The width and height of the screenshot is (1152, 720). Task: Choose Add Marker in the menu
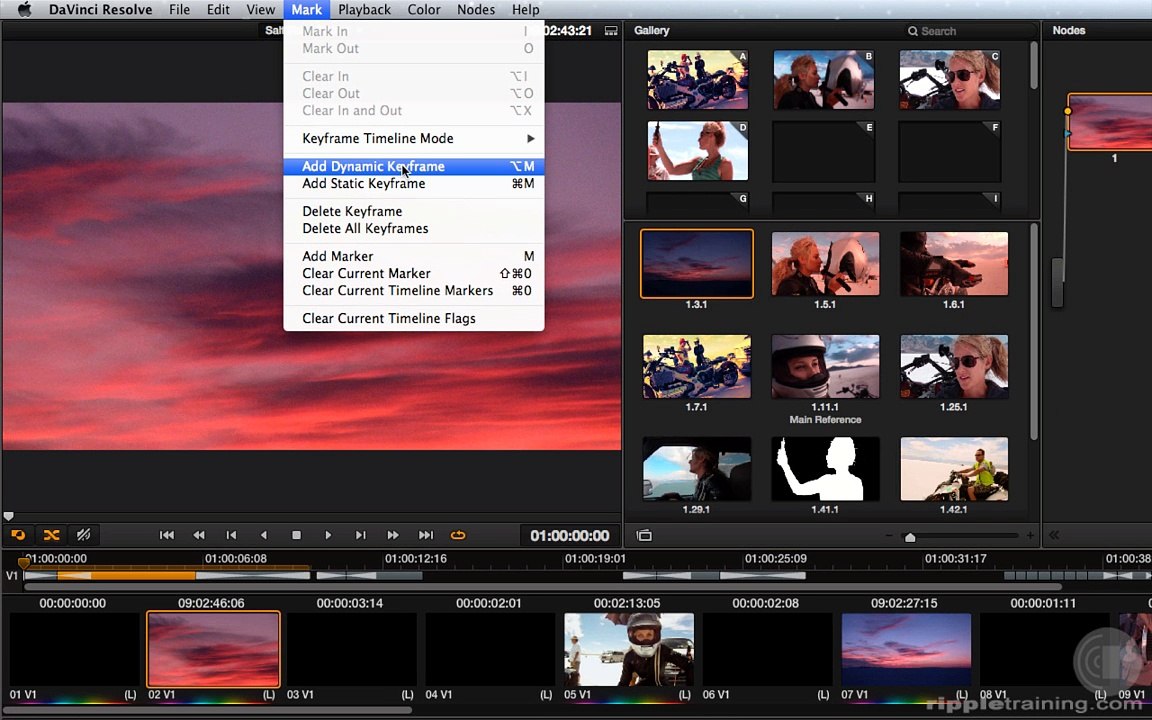pos(414,256)
